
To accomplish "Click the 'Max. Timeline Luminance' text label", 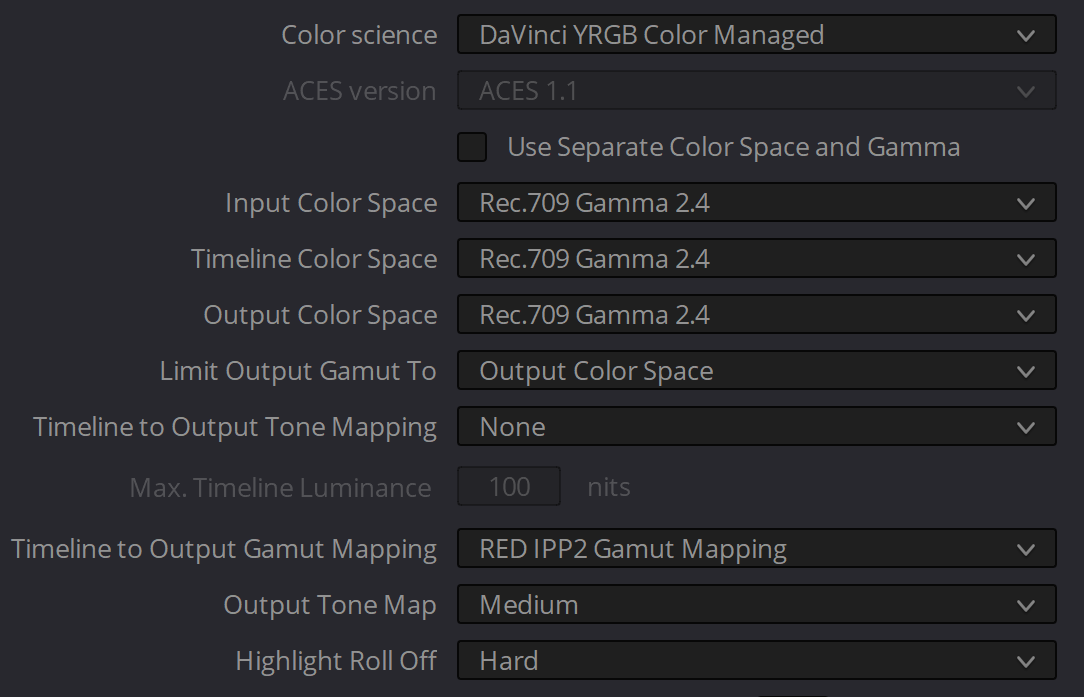I will coord(280,488).
